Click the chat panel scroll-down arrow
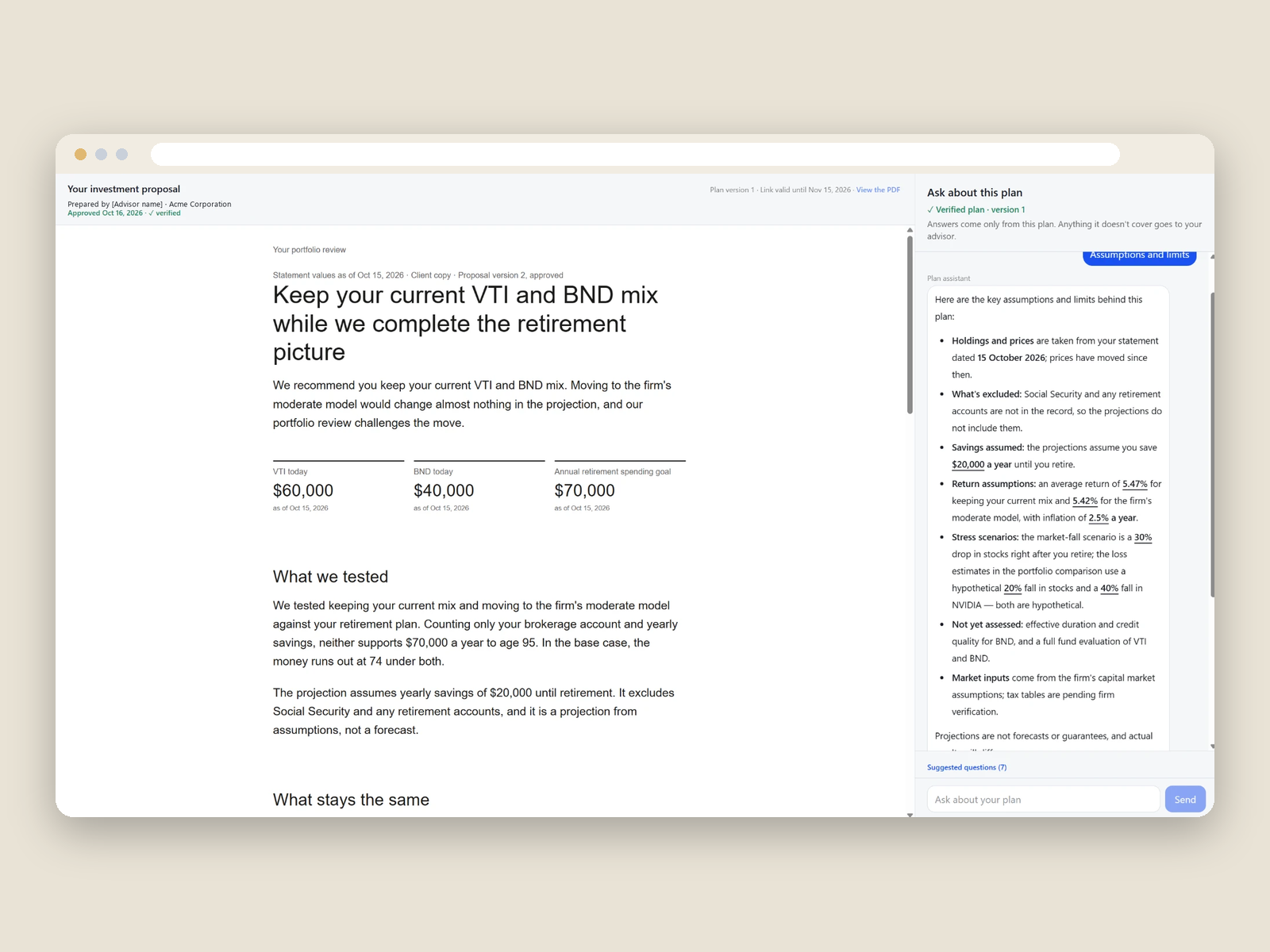Screen dimensions: 1270x952 coord(1212,747)
